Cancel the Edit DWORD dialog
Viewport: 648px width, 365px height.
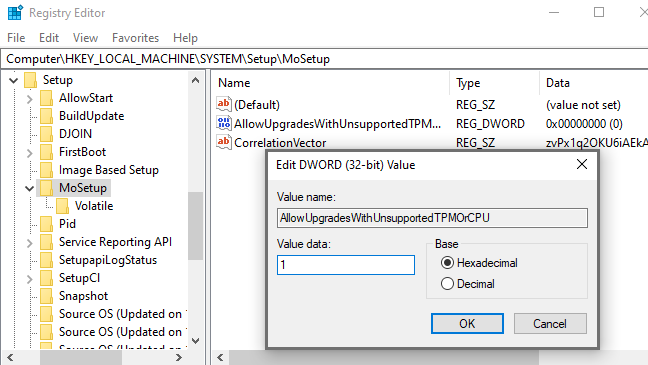coord(550,323)
